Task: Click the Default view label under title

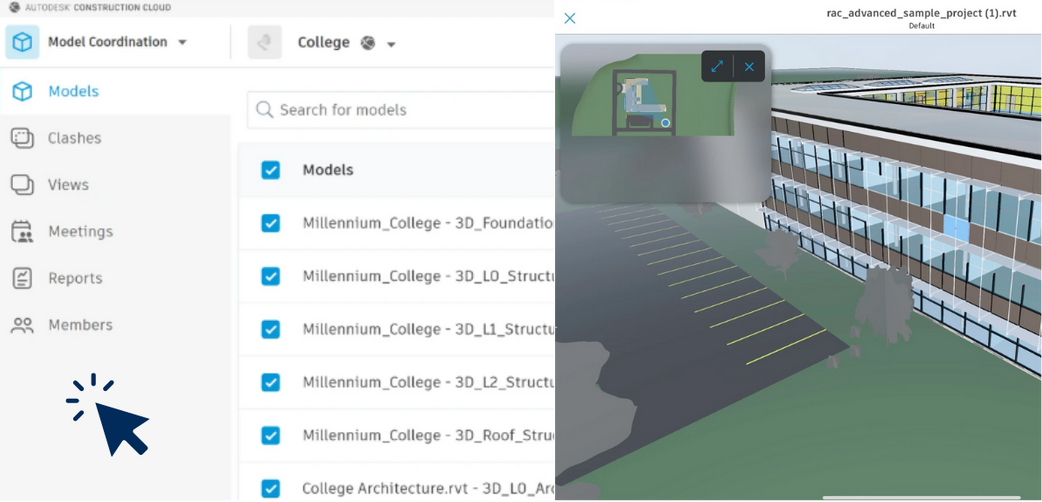Action: click(x=921, y=26)
